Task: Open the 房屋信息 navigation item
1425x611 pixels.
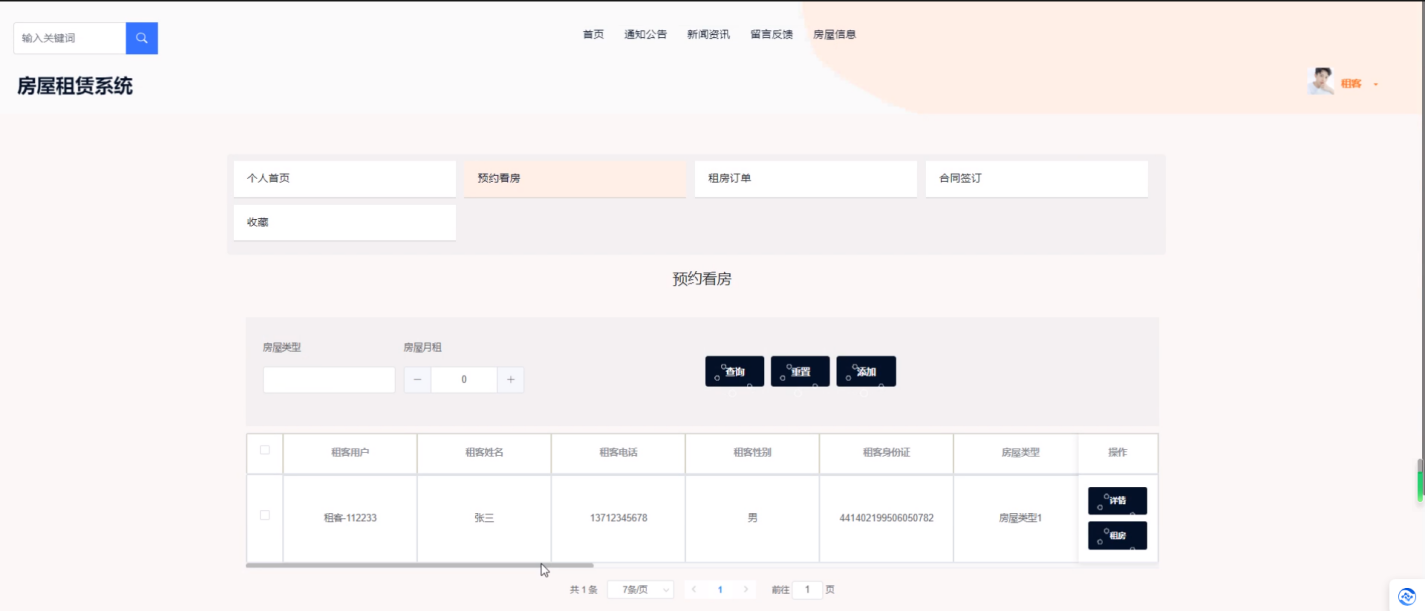Action: point(834,34)
